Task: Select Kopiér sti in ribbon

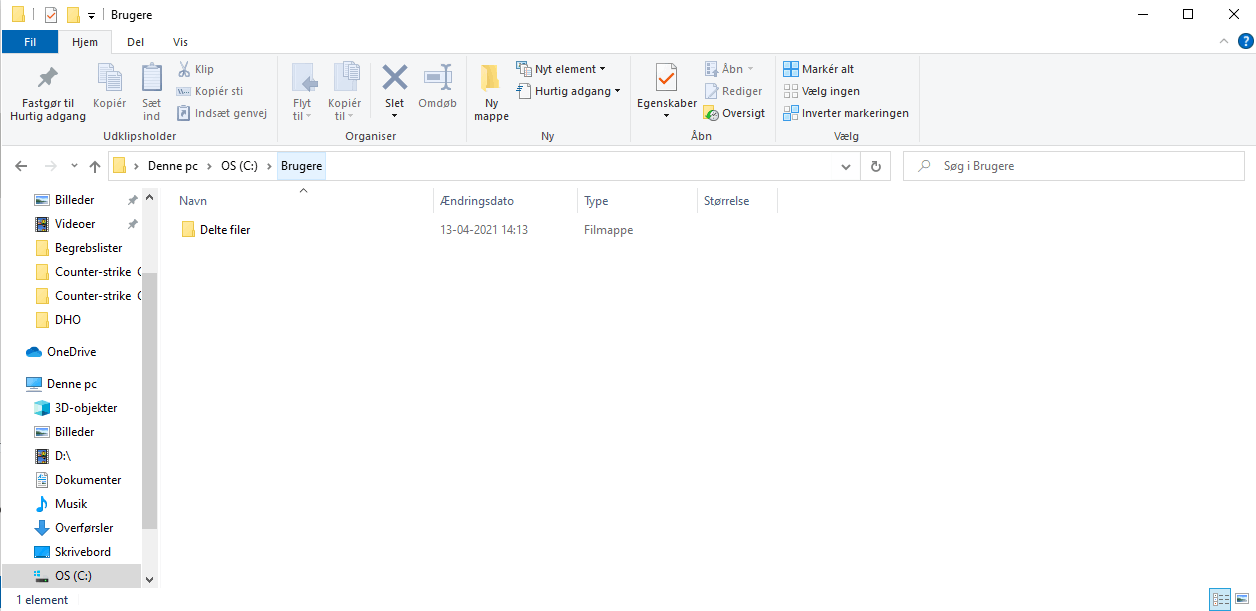Action: pyautogui.click(x=210, y=91)
